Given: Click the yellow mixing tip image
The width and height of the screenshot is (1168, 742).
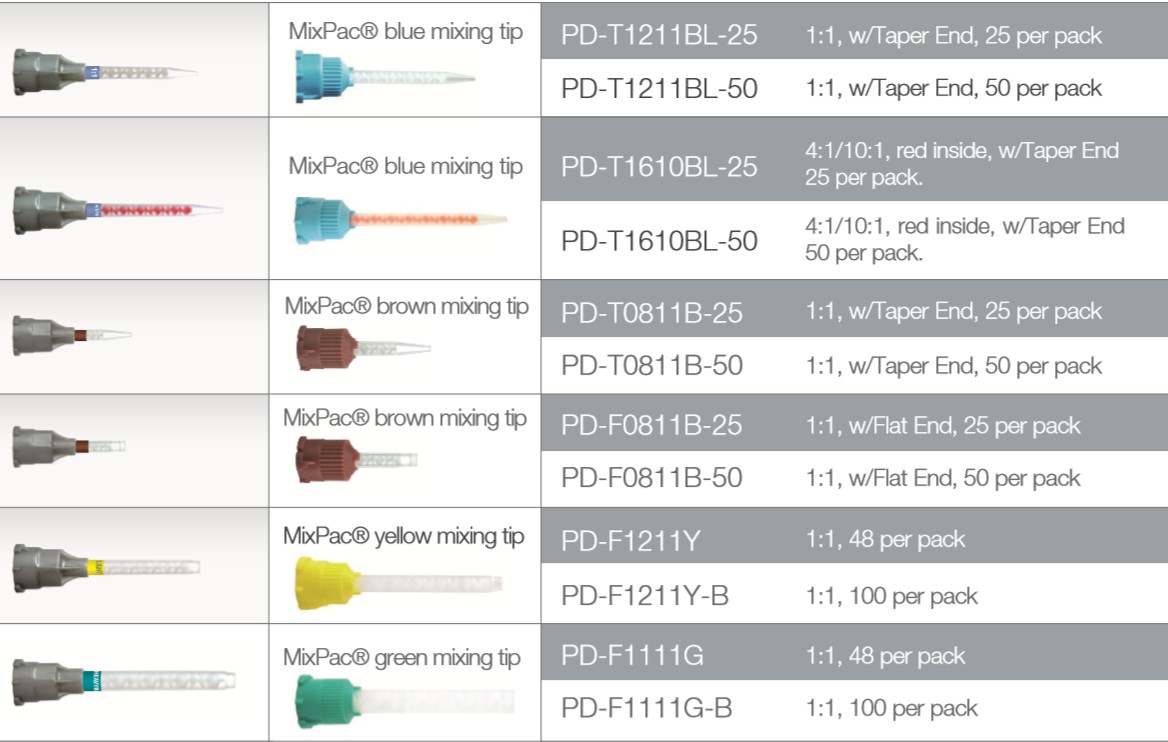Looking at the screenshot, I should pos(399,583).
